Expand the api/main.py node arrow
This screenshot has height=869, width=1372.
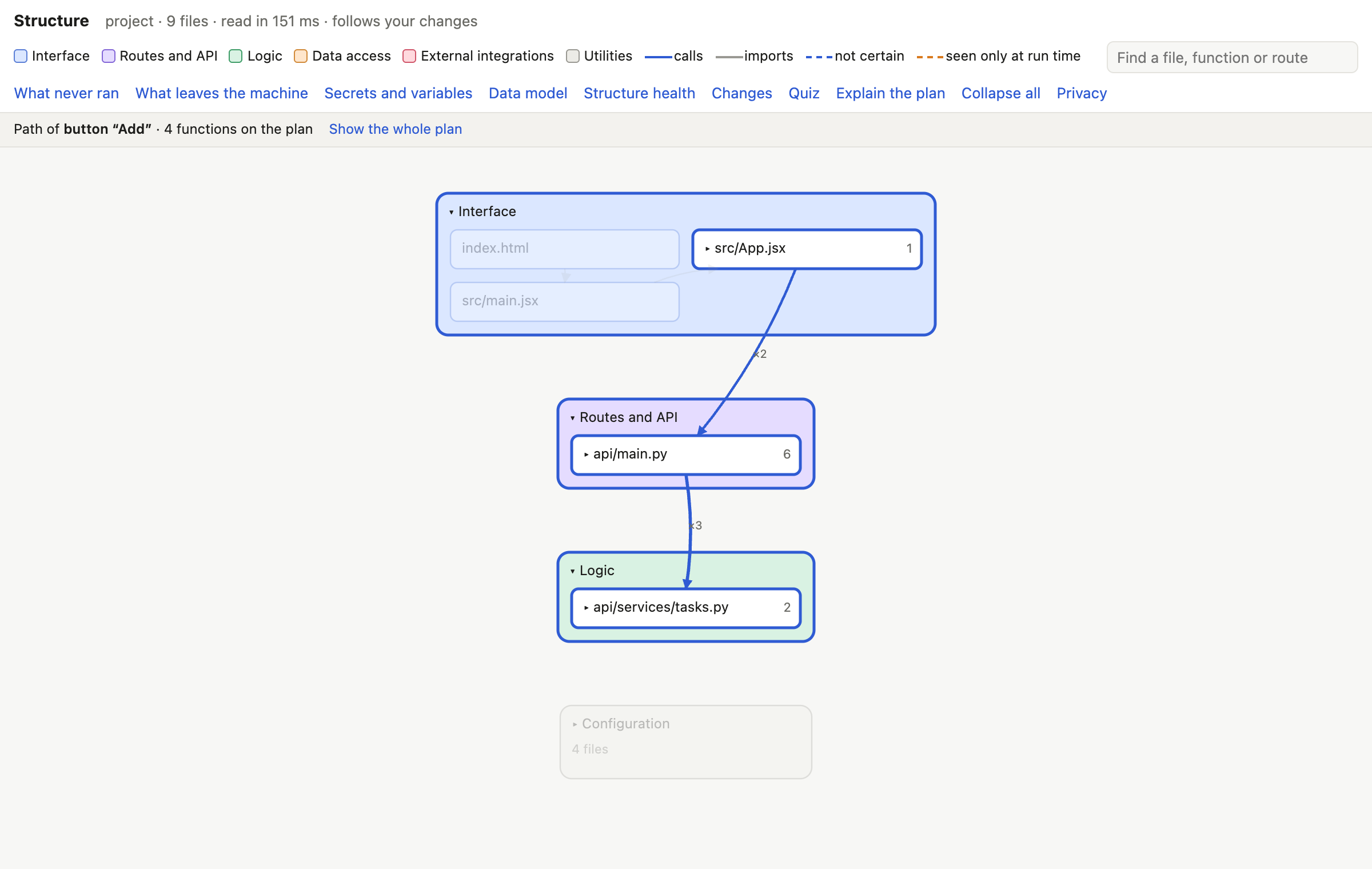587,455
